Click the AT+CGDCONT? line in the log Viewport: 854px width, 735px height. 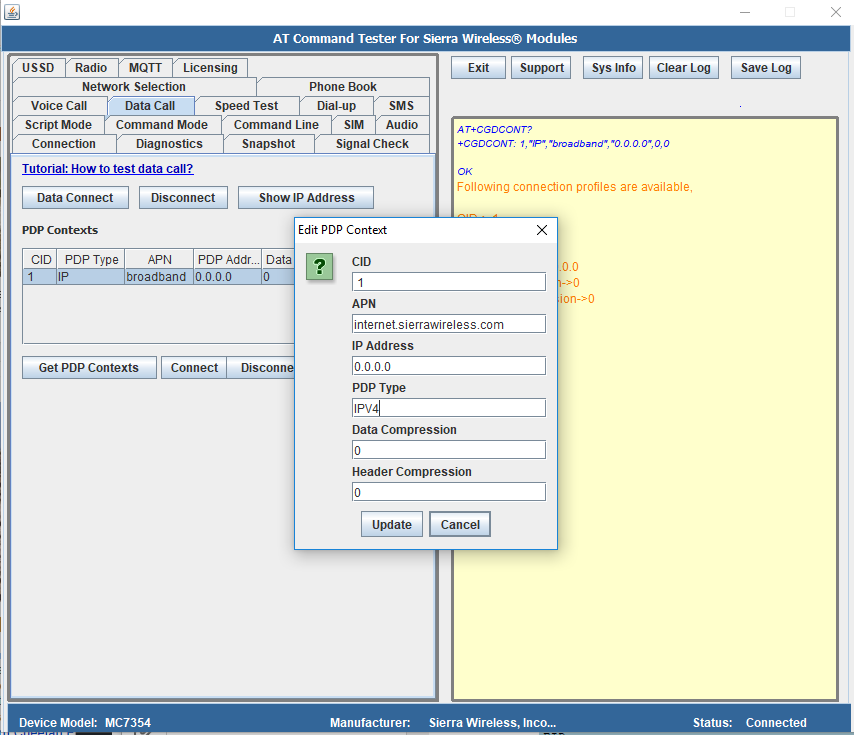pos(494,130)
